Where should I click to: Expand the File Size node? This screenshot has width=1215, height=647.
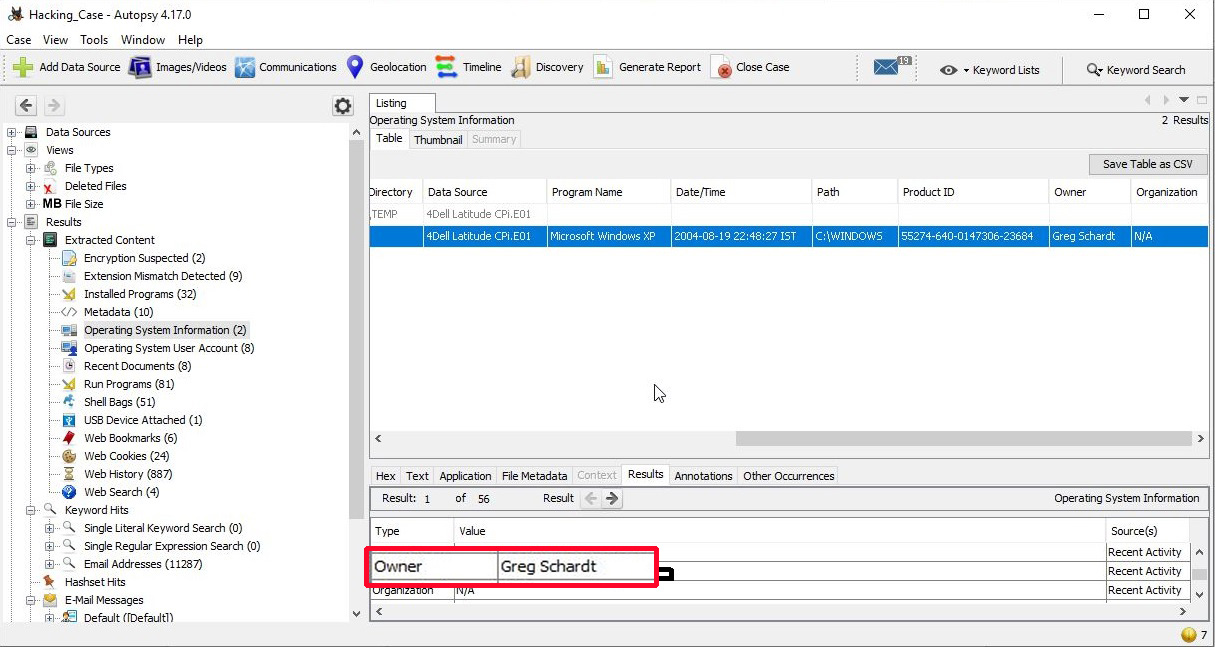pyautogui.click(x=31, y=204)
